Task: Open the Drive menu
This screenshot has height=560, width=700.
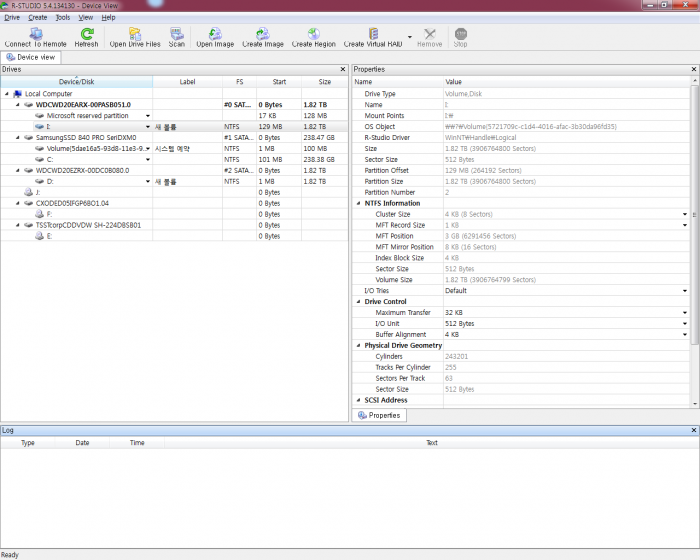Action: click(x=12, y=17)
